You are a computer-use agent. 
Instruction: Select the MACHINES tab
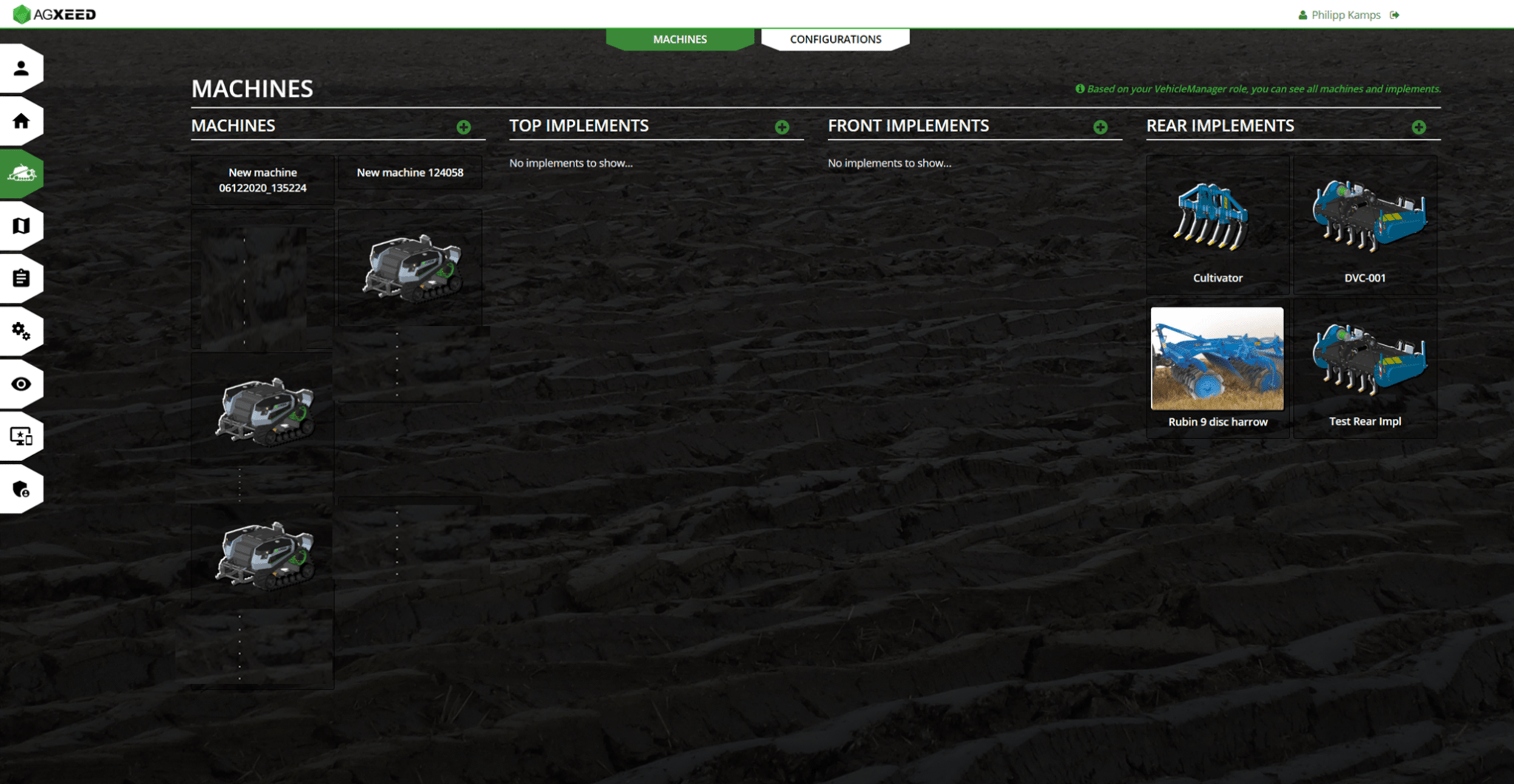coord(679,38)
